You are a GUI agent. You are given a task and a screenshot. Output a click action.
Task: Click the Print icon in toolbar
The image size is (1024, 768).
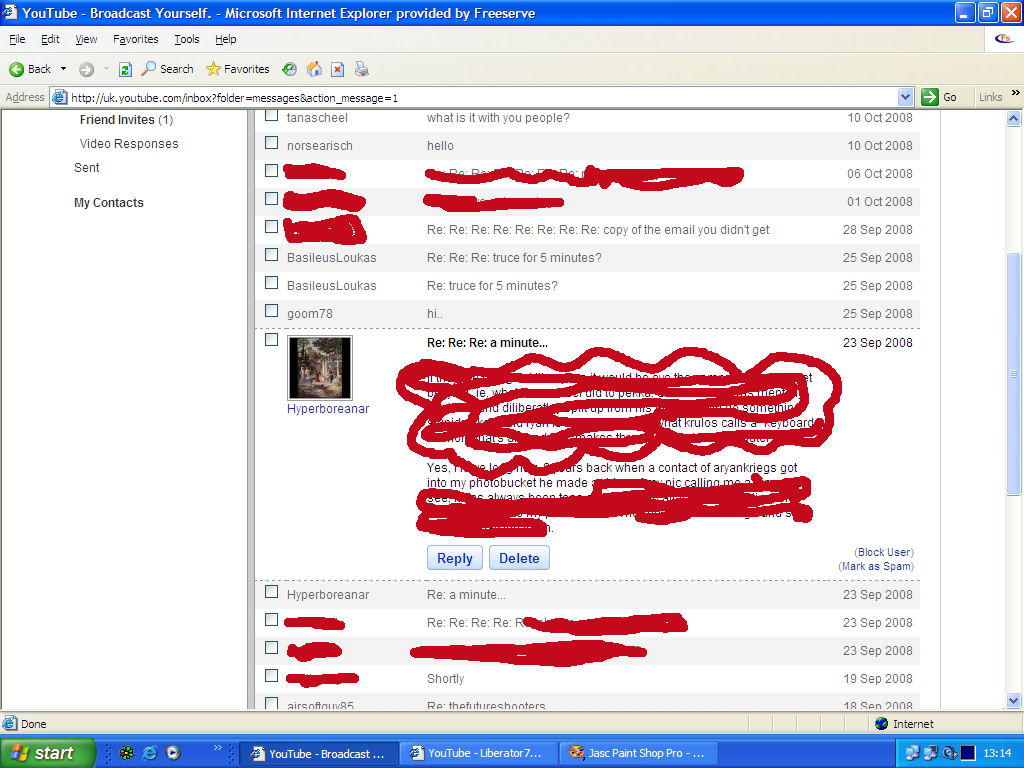pos(362,69)
